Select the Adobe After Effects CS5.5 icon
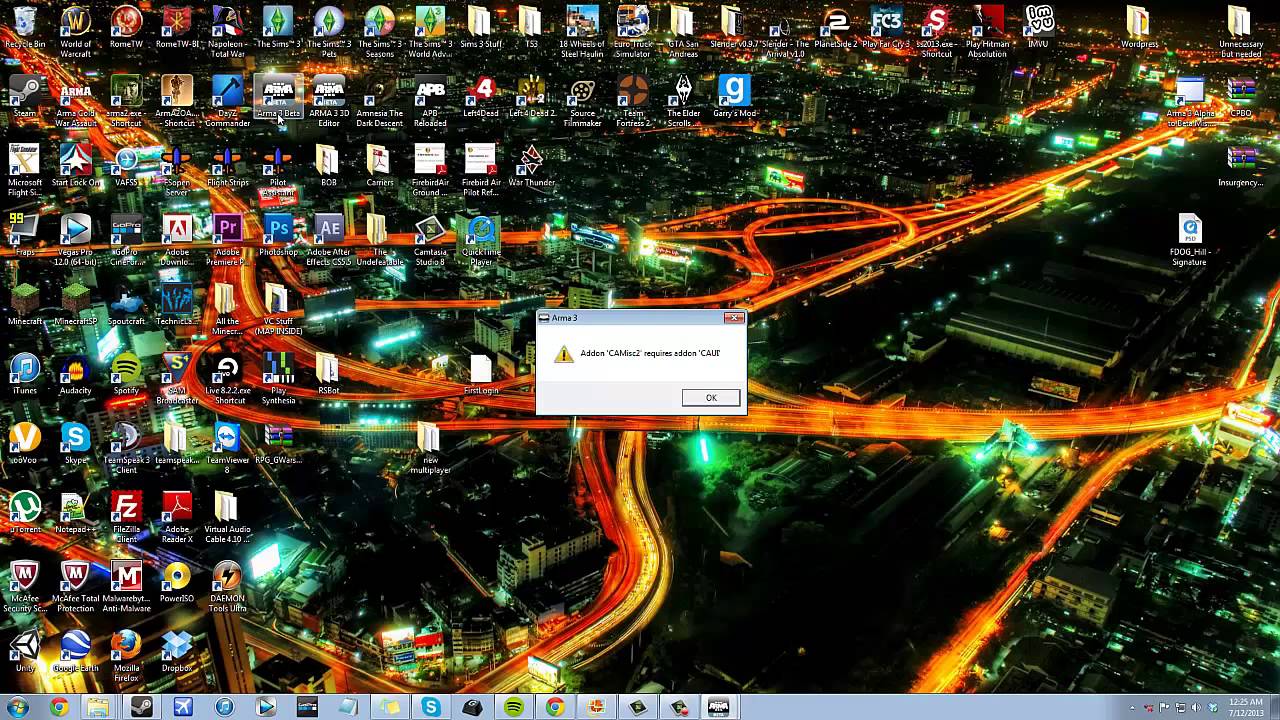Screen dimensions: 1280x720 [329, 240]
